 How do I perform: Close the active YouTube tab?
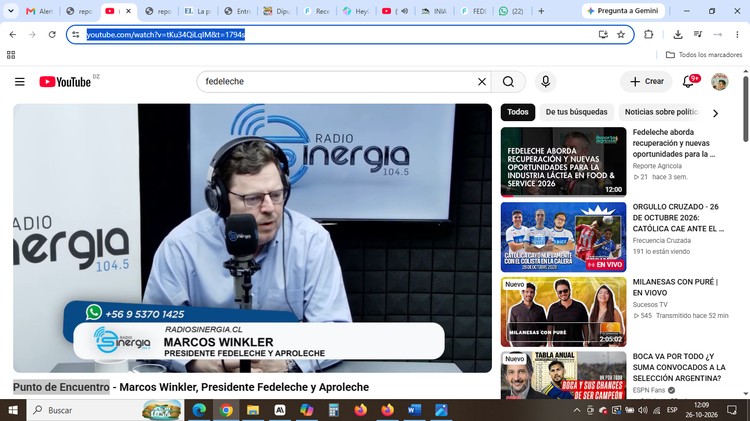click(x=128, y=11)
